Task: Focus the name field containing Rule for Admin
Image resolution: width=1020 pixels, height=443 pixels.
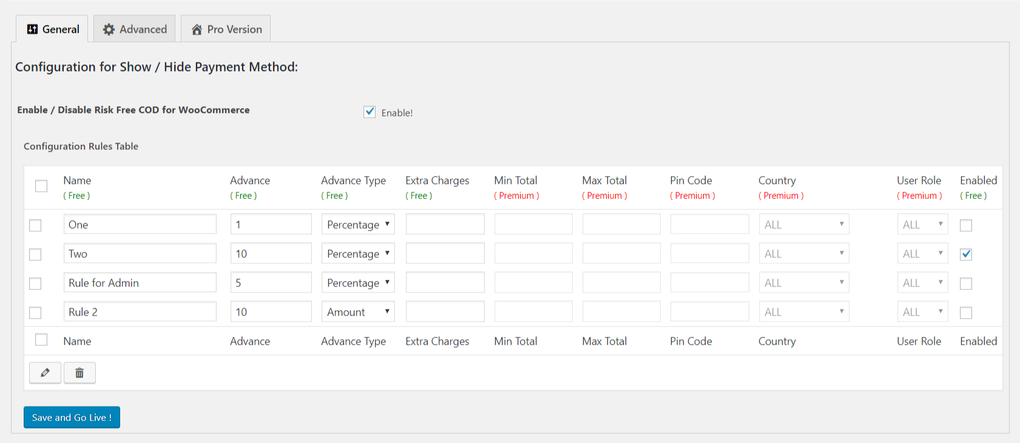Action: click(x=140, y=283)
